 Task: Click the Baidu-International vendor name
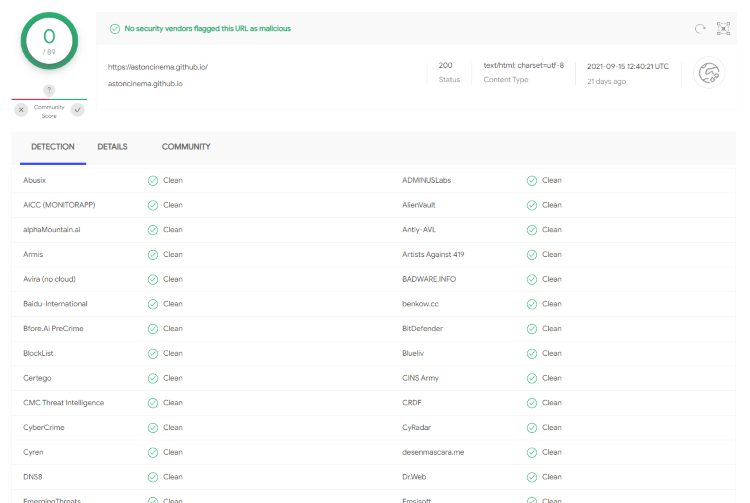point(55,304)
